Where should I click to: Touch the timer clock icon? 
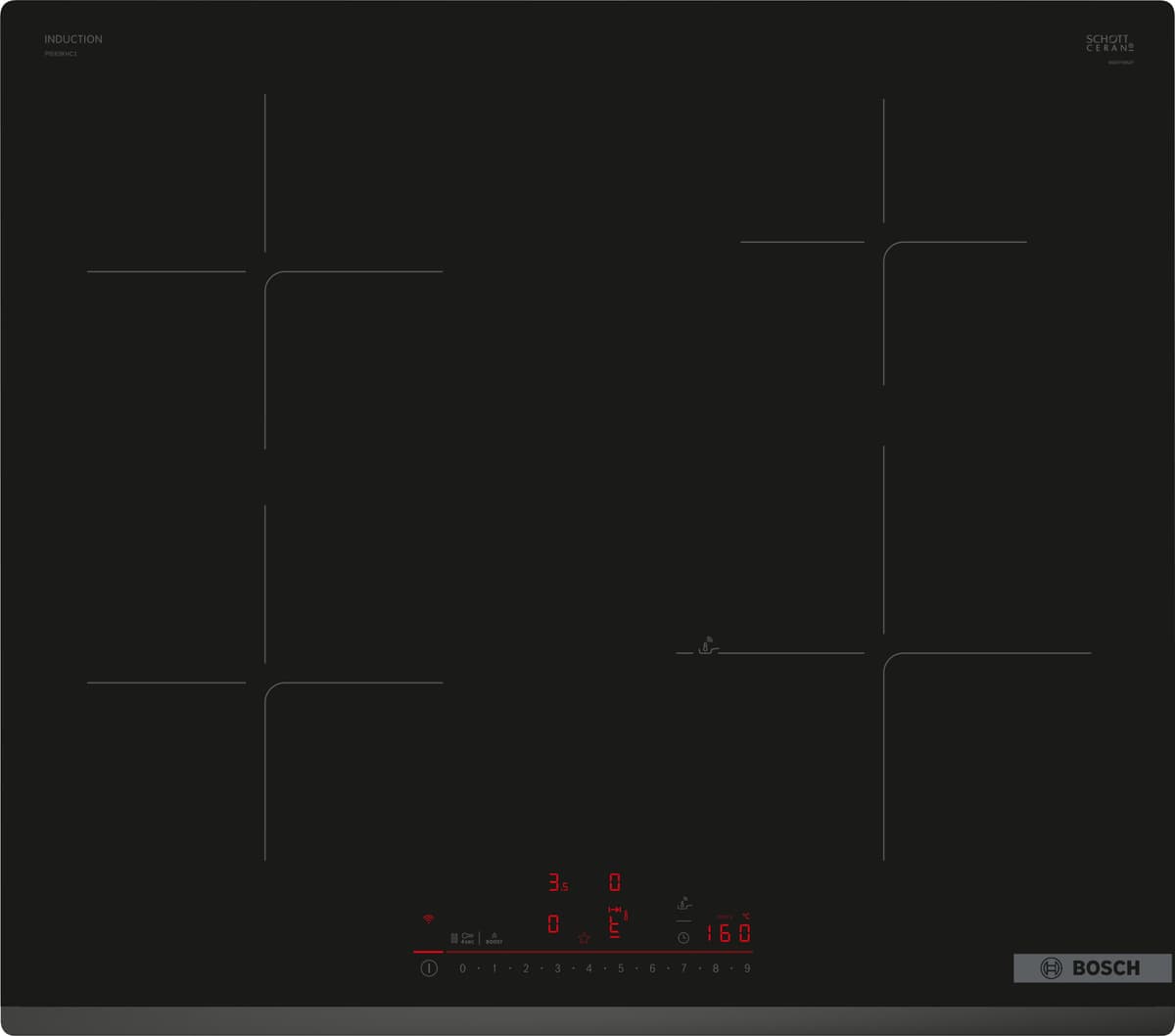pos(683,938)
